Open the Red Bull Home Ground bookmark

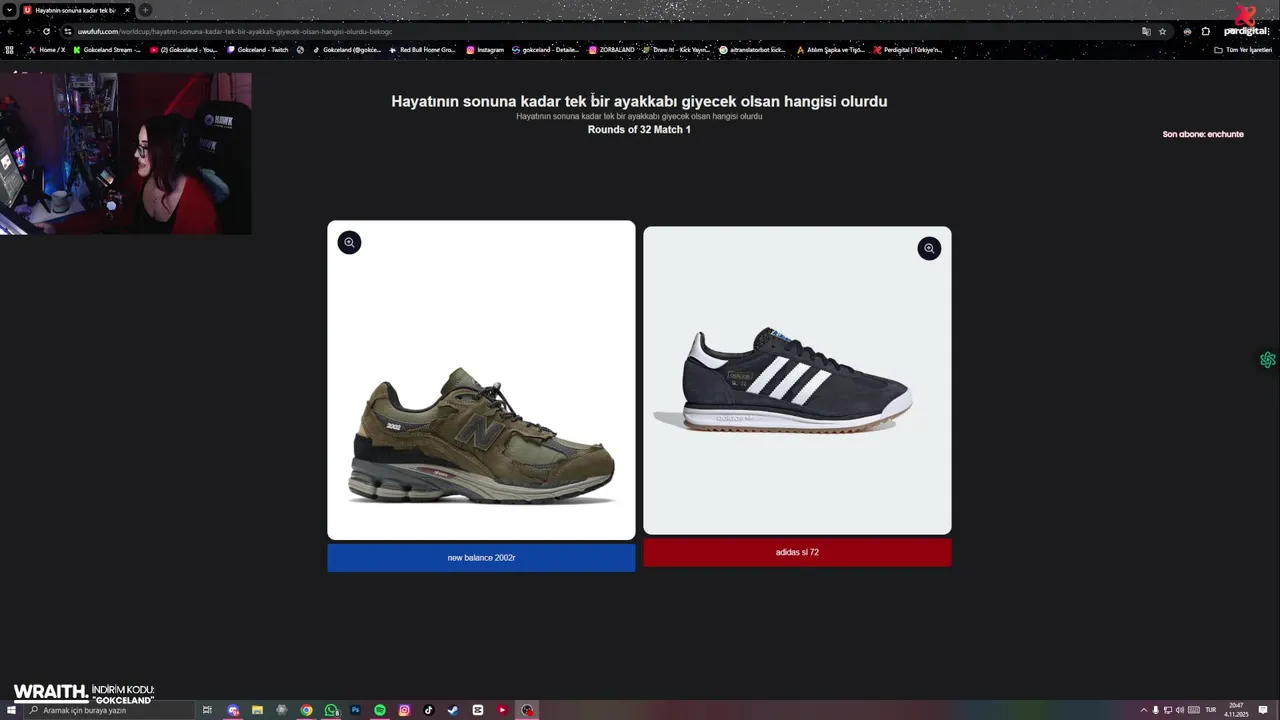(423, 50)
